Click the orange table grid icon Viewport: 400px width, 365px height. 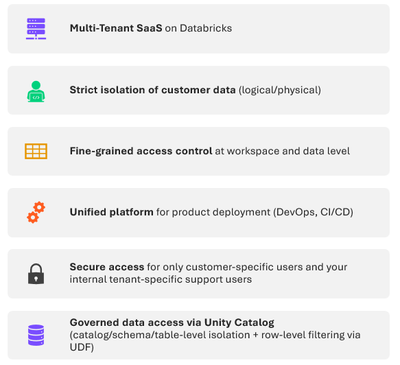click(x=36, y=151)
